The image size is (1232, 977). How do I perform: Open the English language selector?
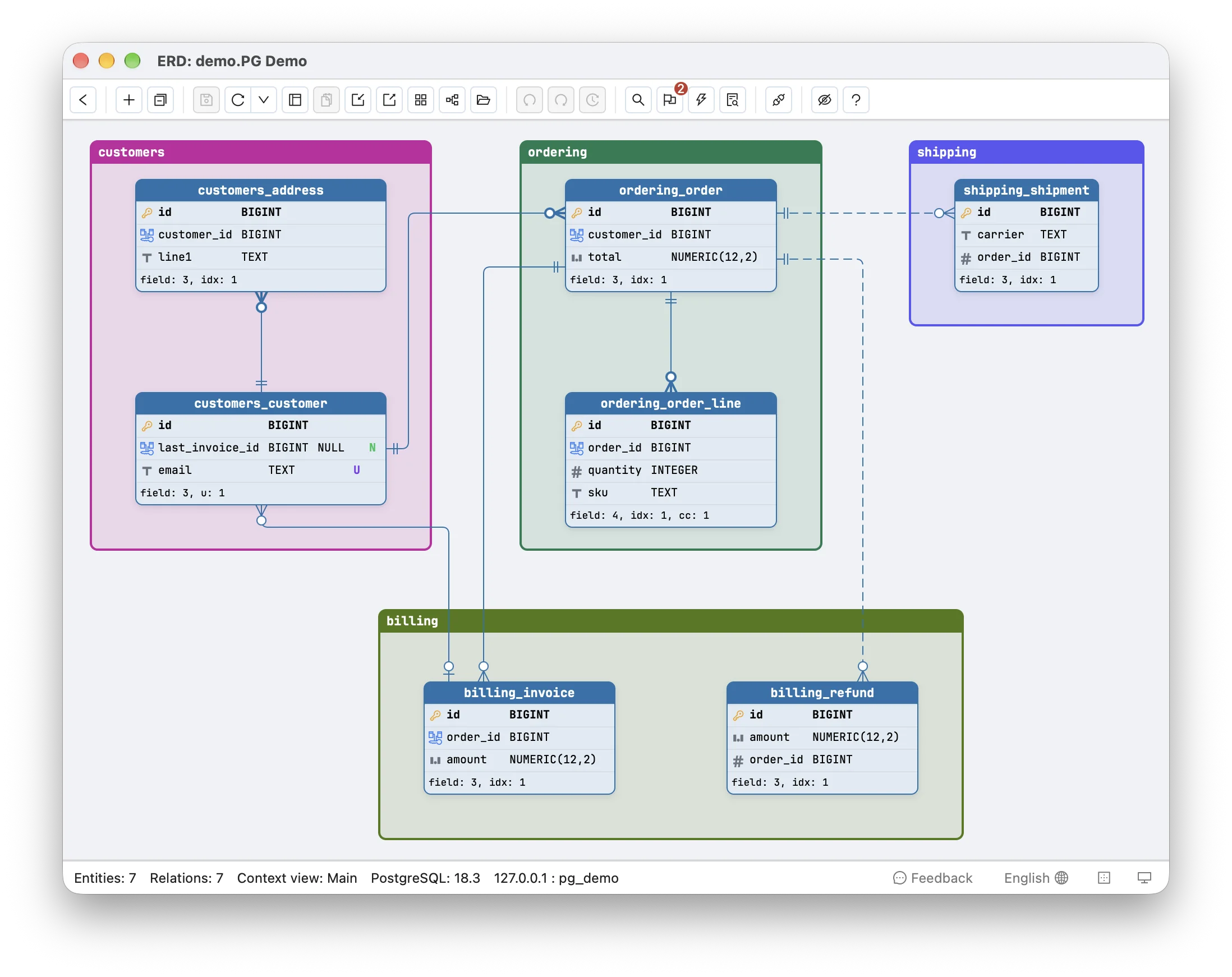tap(1036, 878)
